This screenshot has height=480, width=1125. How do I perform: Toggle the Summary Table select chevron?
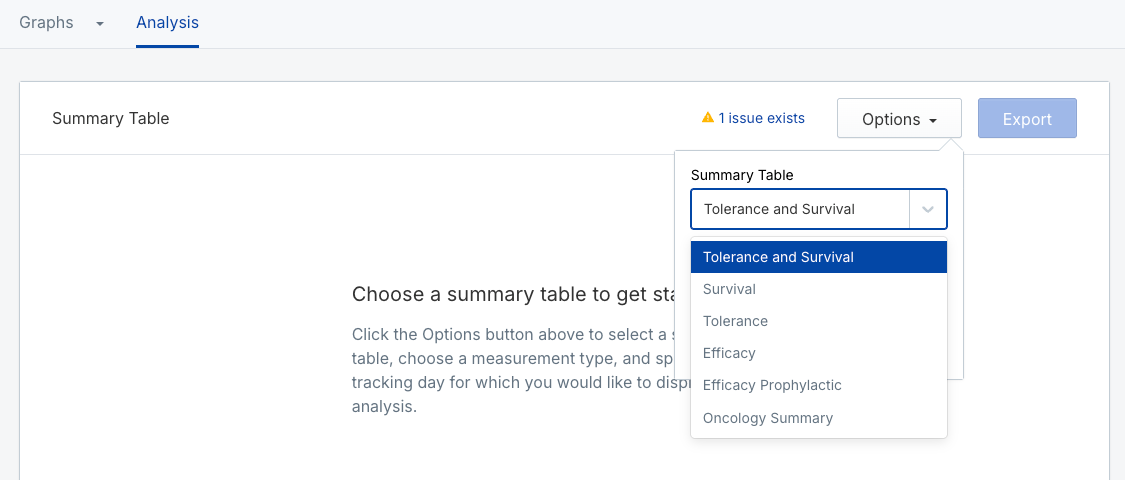(928, 210)
